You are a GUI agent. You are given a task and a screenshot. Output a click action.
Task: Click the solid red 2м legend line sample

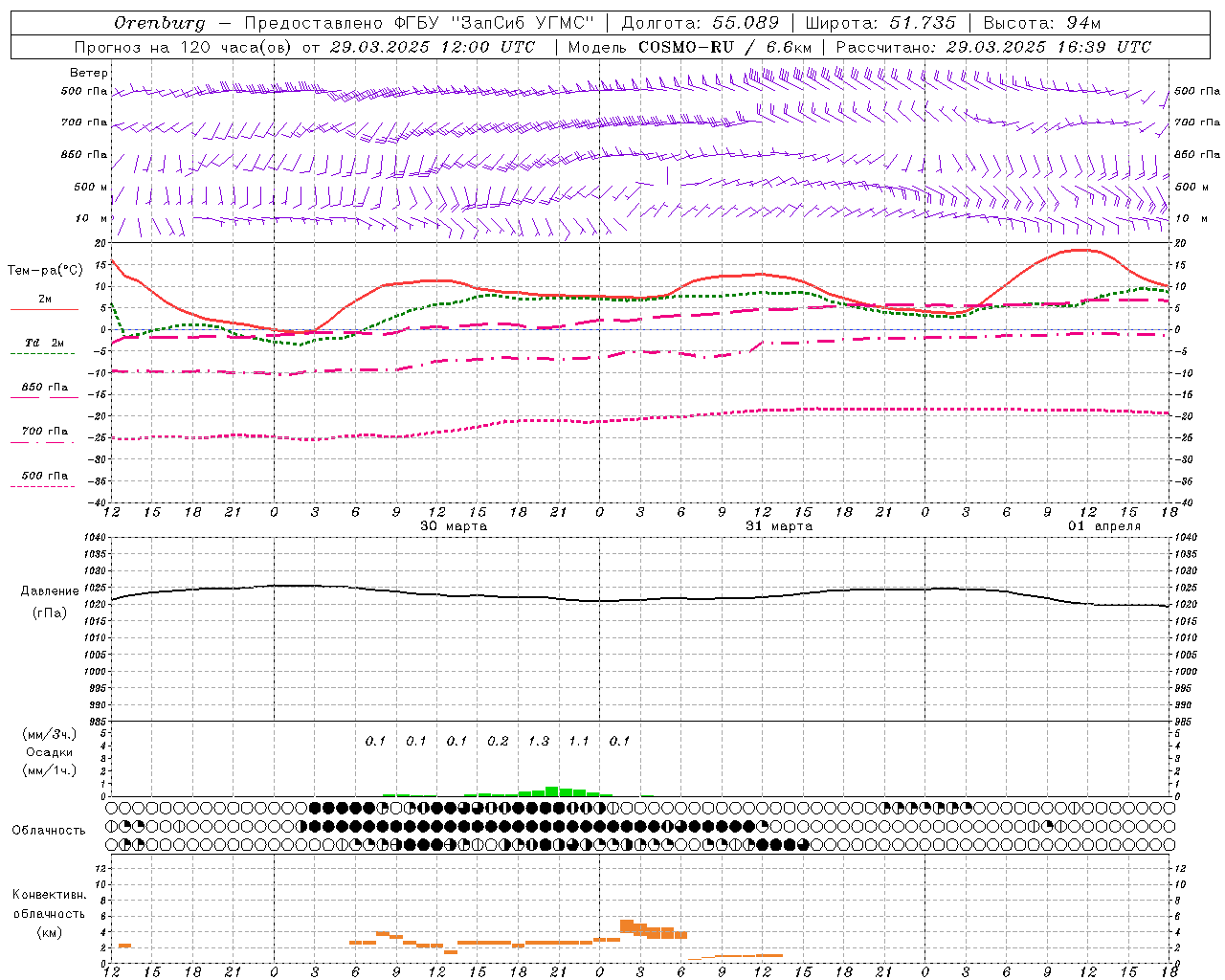click(44, 310)
